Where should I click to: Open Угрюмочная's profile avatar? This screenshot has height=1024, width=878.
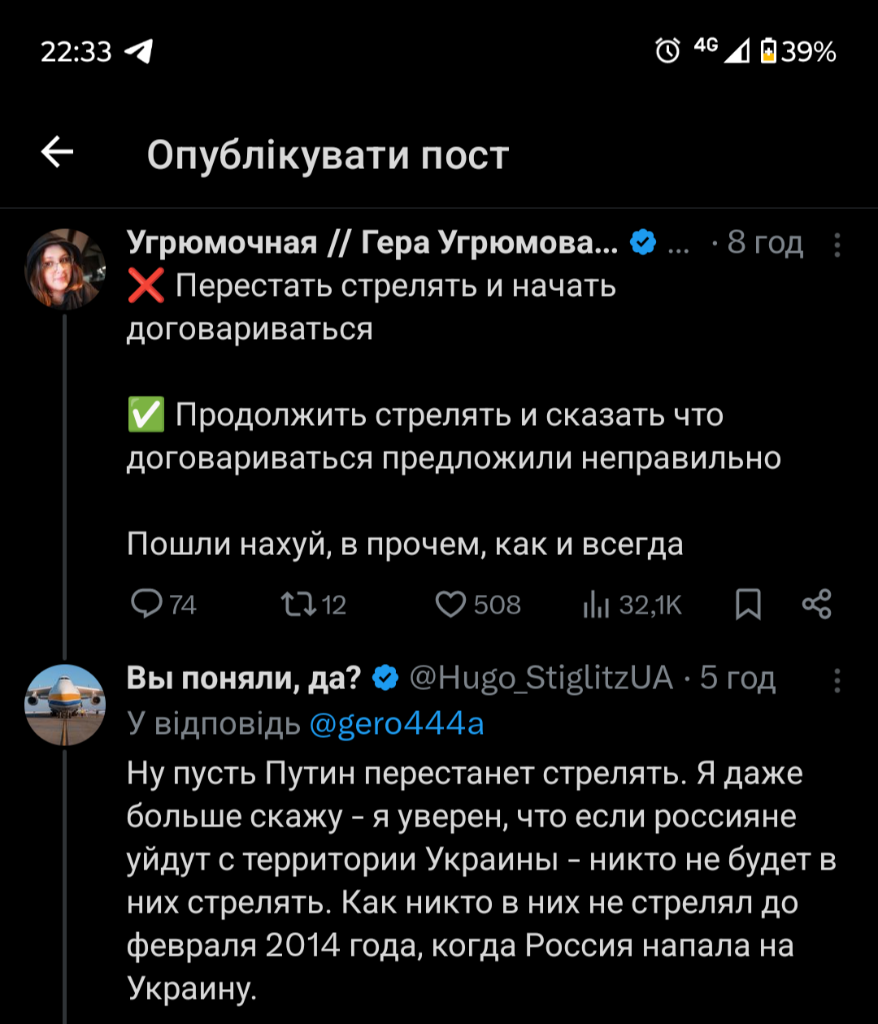coord(64,268)
